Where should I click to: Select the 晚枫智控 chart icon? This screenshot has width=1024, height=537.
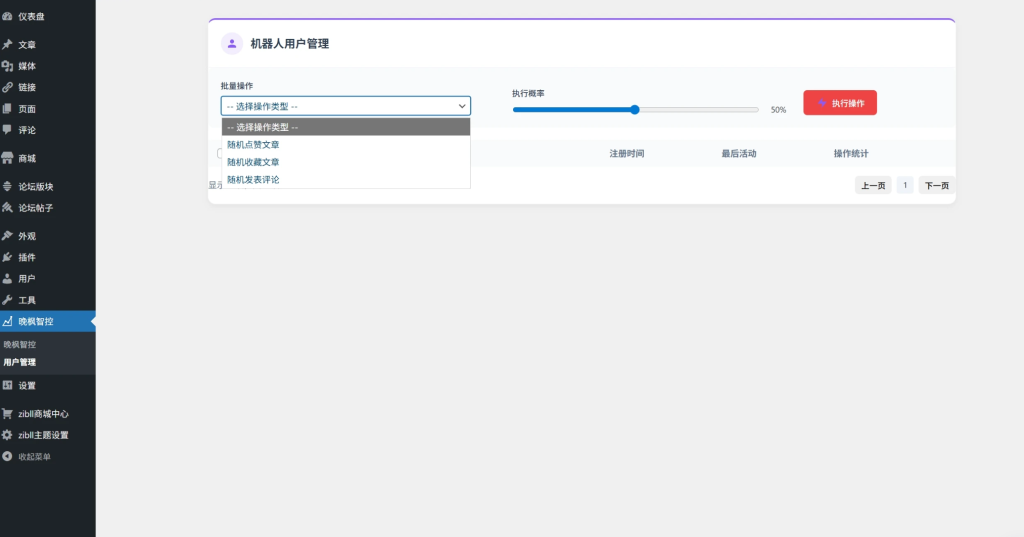click(x=7, y=321)
